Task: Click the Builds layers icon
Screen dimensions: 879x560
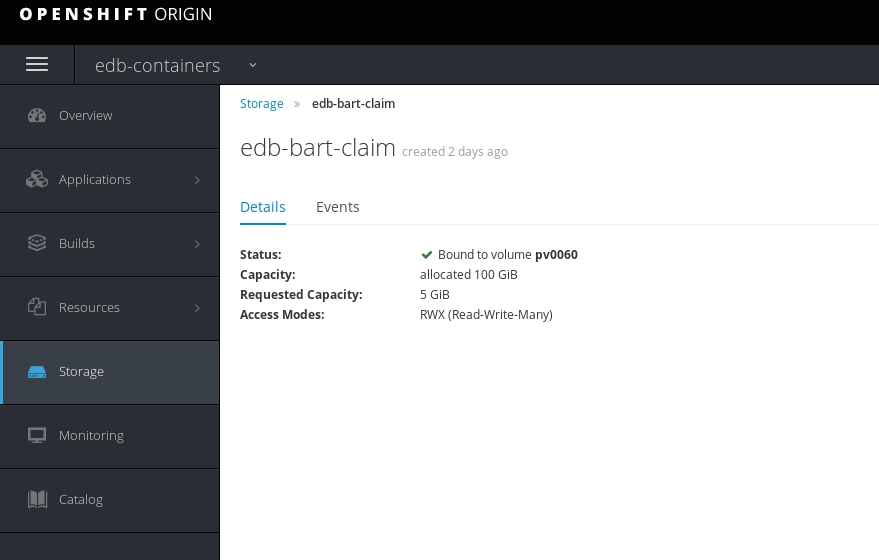Action: pos(37,243)
